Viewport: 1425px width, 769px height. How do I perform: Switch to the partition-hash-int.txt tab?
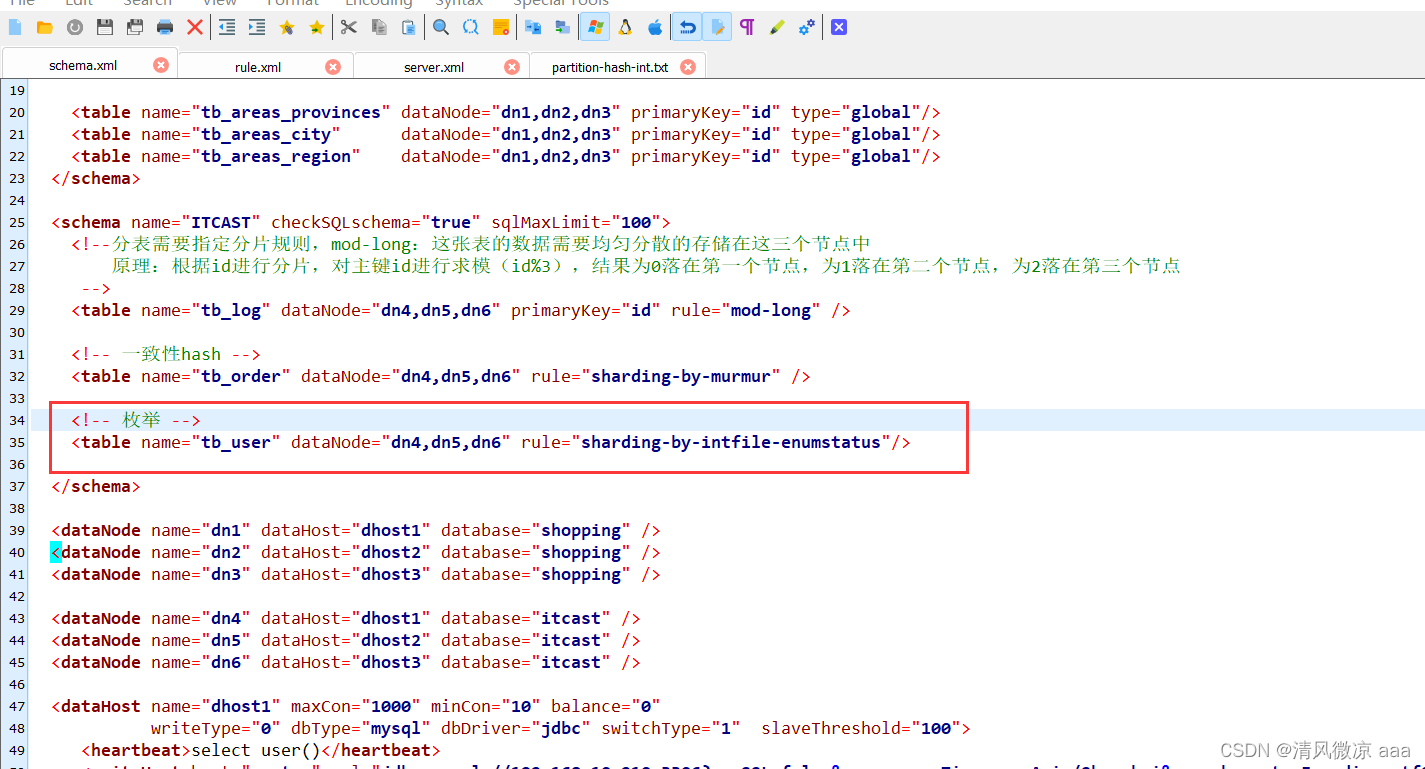pos(610,67)
